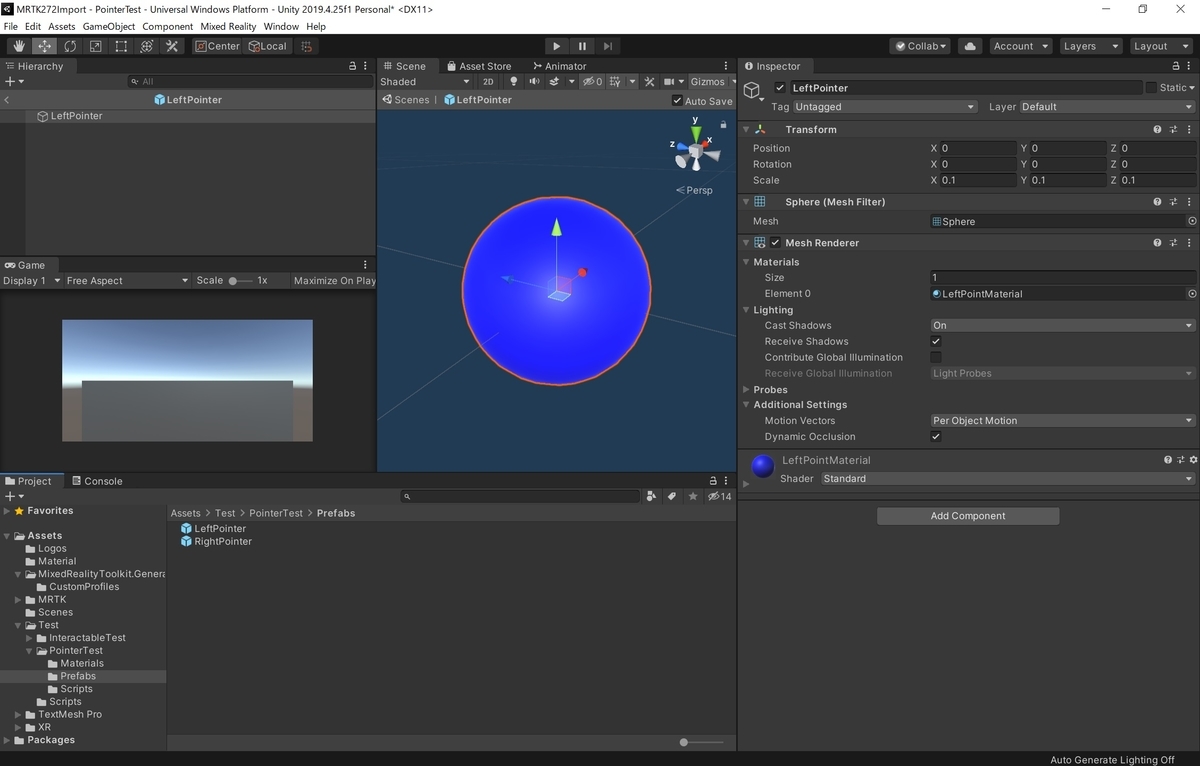This screenshot has width=1200, height=766.
Task: Uncheck Receive Shadows checkbox
Action: pos(936,341)
